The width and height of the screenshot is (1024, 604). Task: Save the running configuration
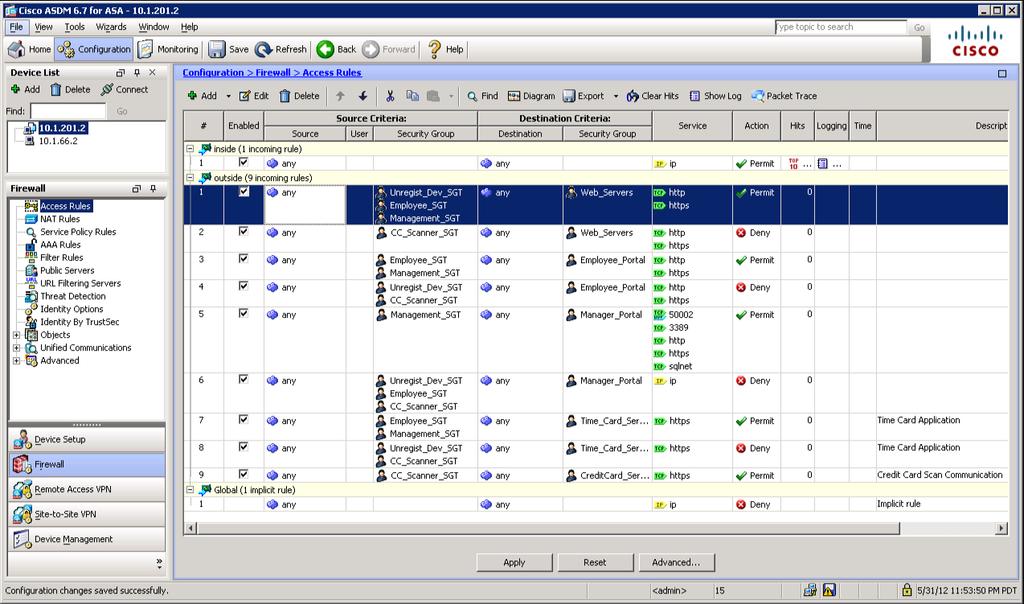pos(229,49)
